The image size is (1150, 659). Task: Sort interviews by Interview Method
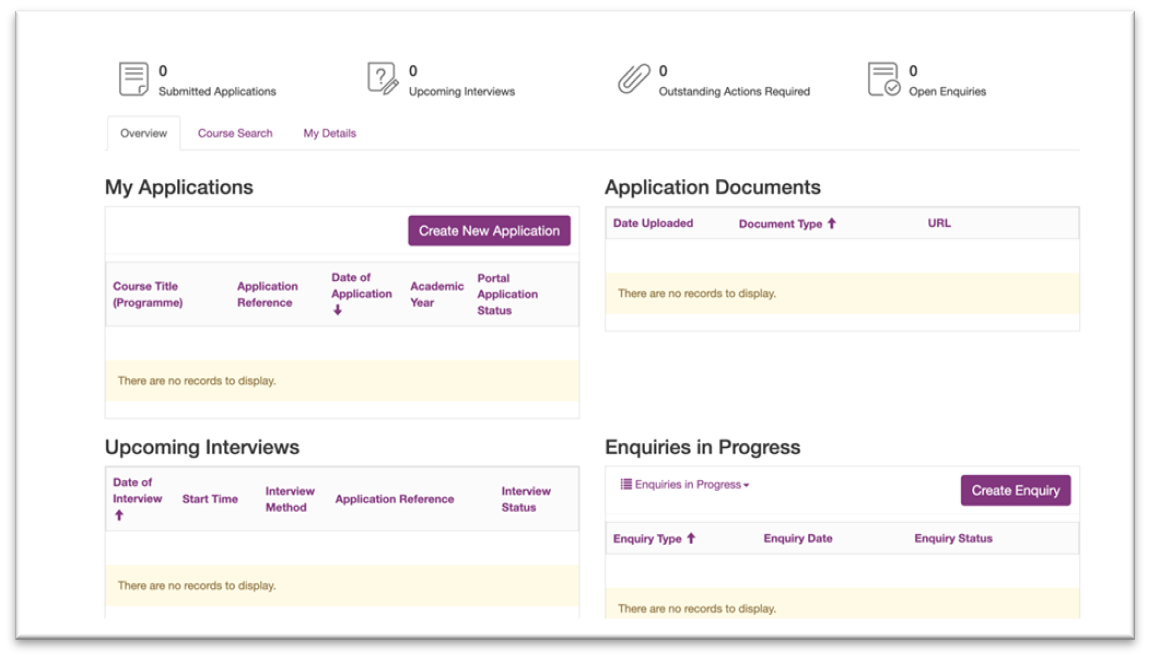pos(290,499)
